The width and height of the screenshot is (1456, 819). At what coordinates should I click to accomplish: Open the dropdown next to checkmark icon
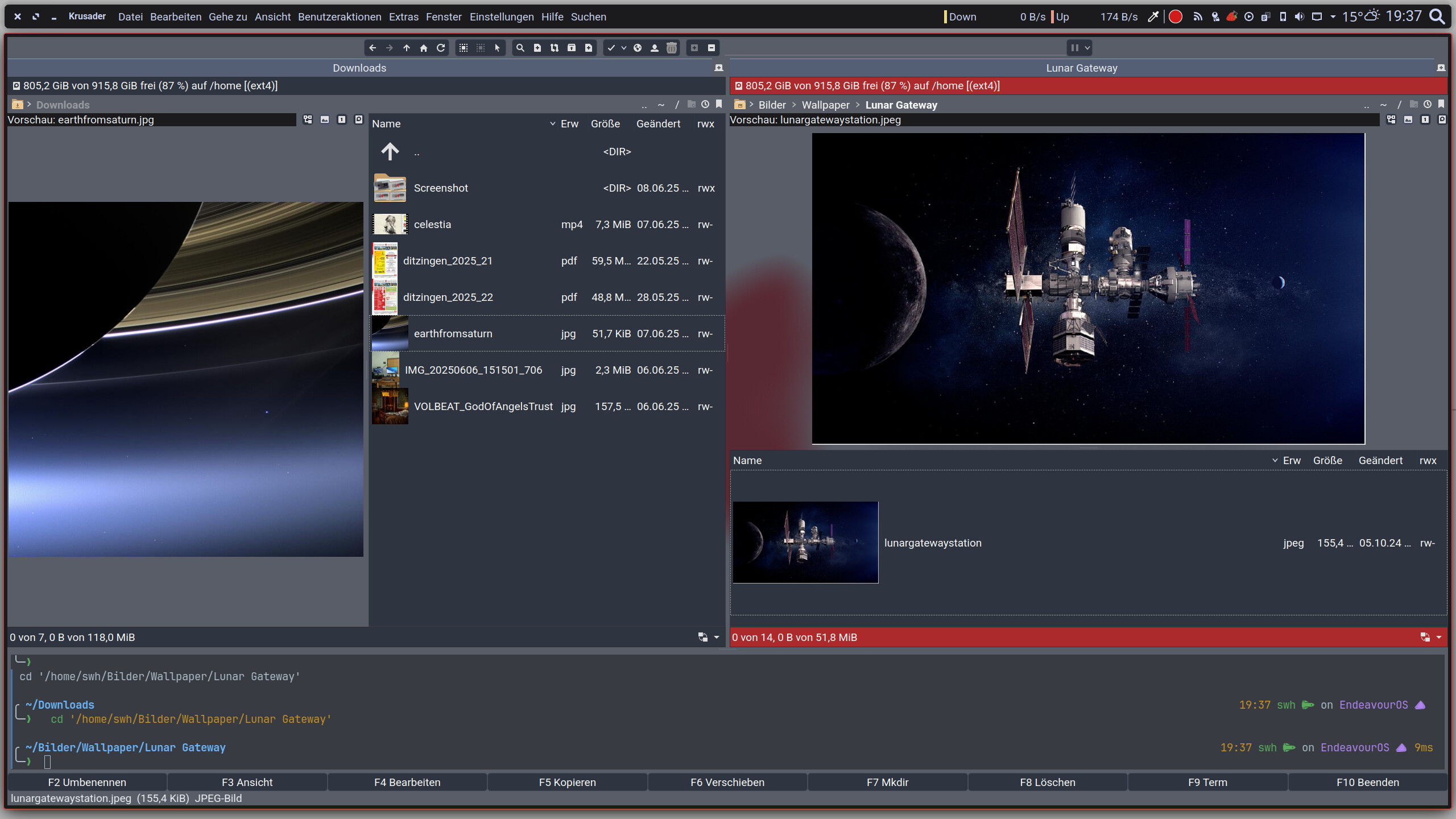tap(624, 48)
